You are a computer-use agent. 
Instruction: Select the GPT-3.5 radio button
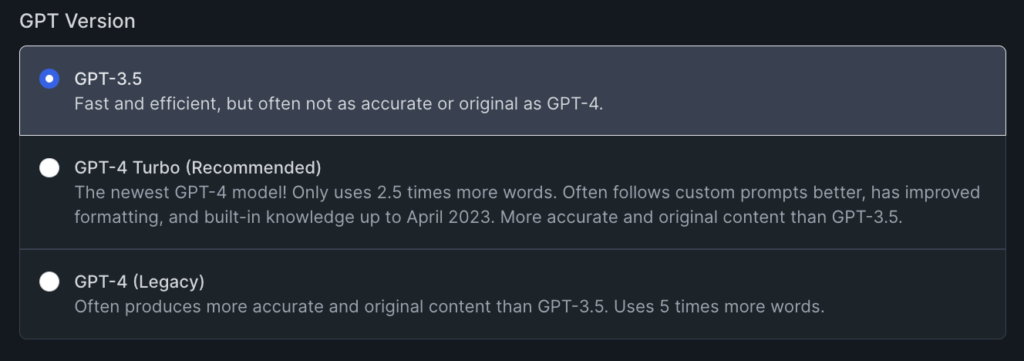(x=49, y=79)
